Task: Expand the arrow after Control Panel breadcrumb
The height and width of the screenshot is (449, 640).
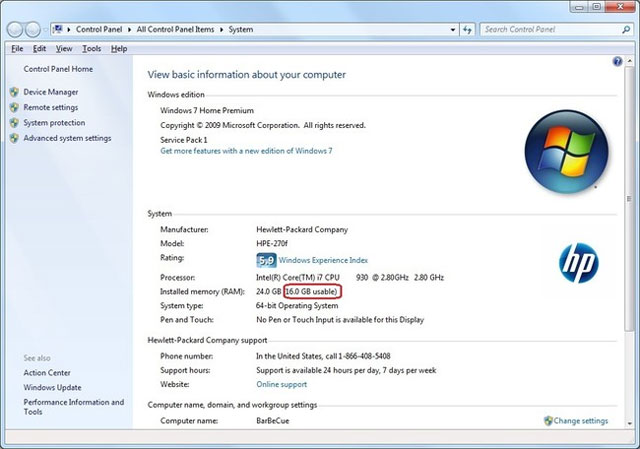Action: click(x=129, y=29)
